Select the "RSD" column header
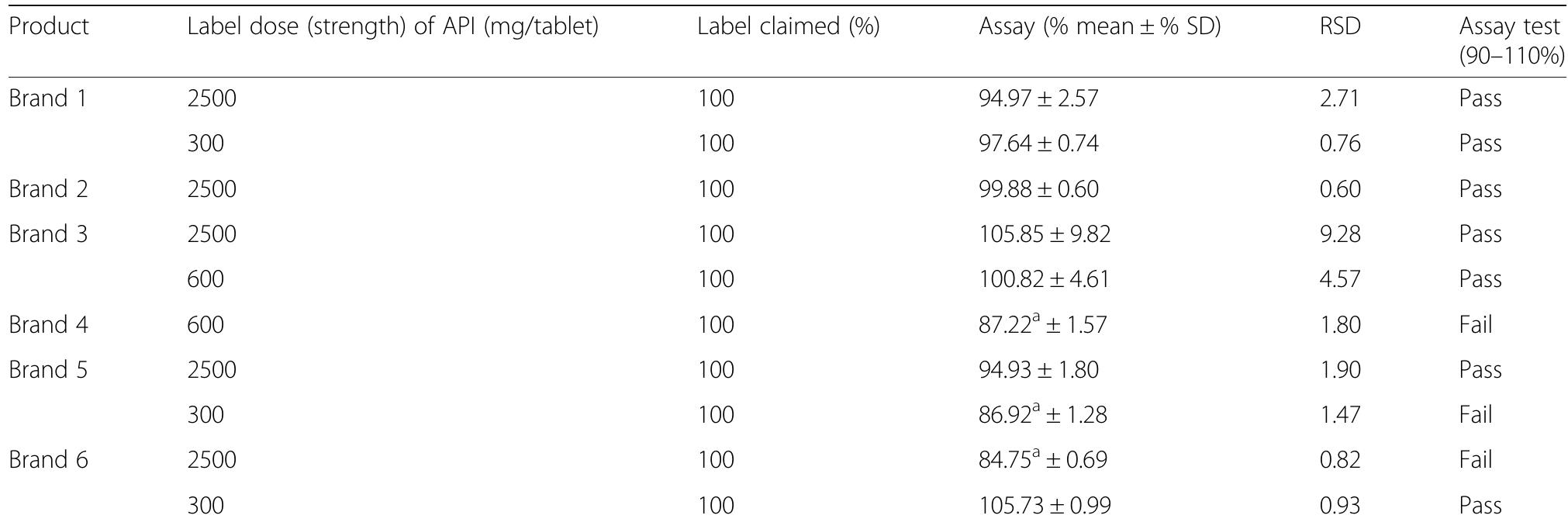This screenshot has width=1568, height=529. 1339,27
